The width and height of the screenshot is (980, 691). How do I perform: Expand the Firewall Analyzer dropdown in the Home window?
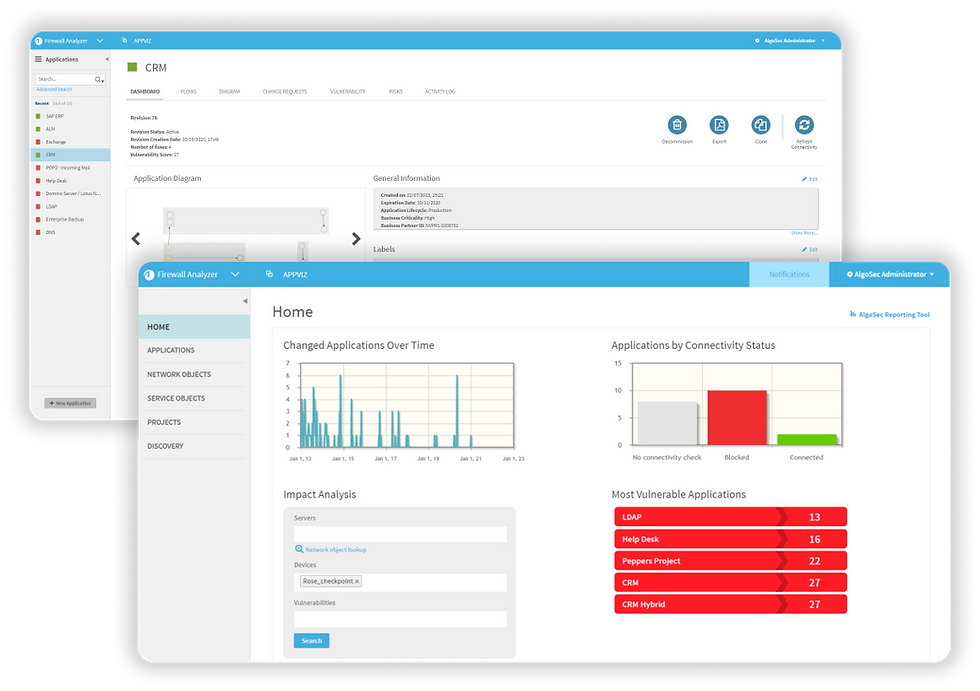click(x=235, y=274)
